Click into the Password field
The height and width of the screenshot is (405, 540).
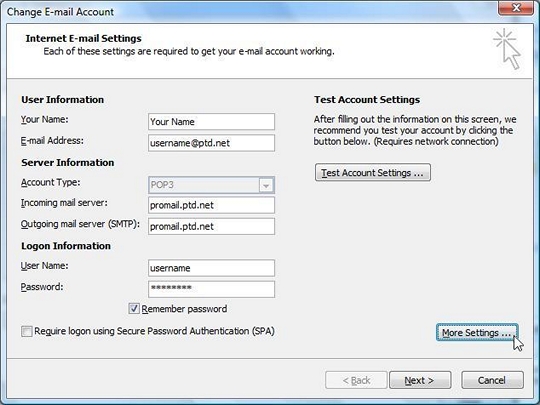click(x=211, y=289)
